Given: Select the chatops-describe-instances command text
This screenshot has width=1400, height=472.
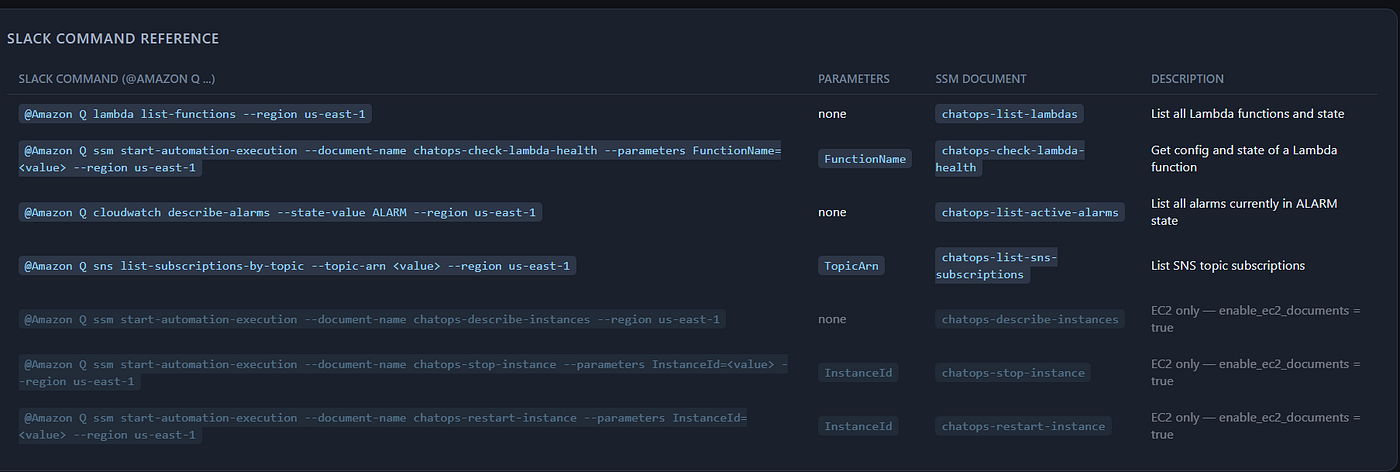Looking at the screenshot, I should pos(372,320).
